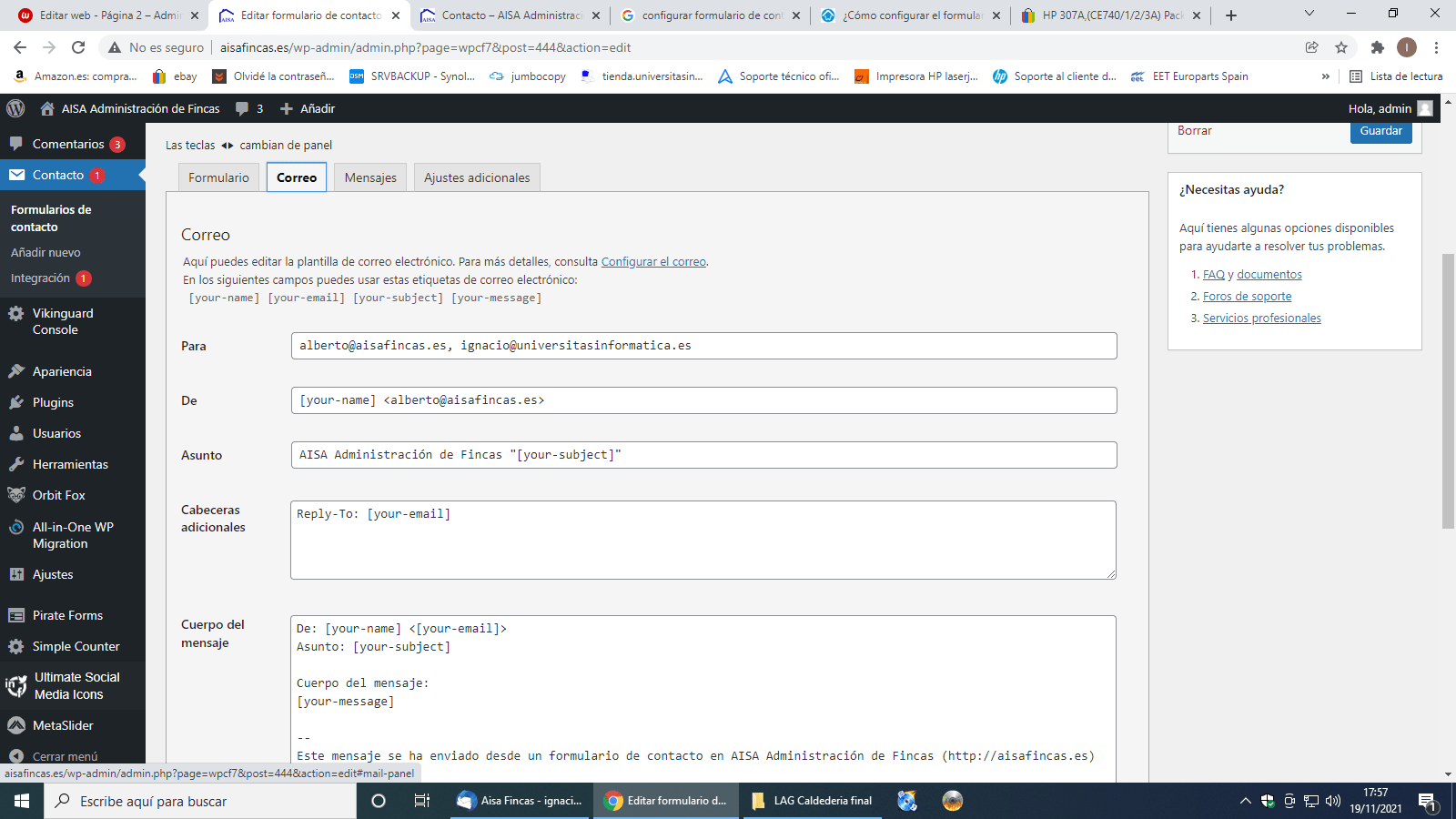The image size is (1456, 819).
Task: Switch to the 'Contacto – AISA Administración' browser tab
Action: tap(511, 15)
